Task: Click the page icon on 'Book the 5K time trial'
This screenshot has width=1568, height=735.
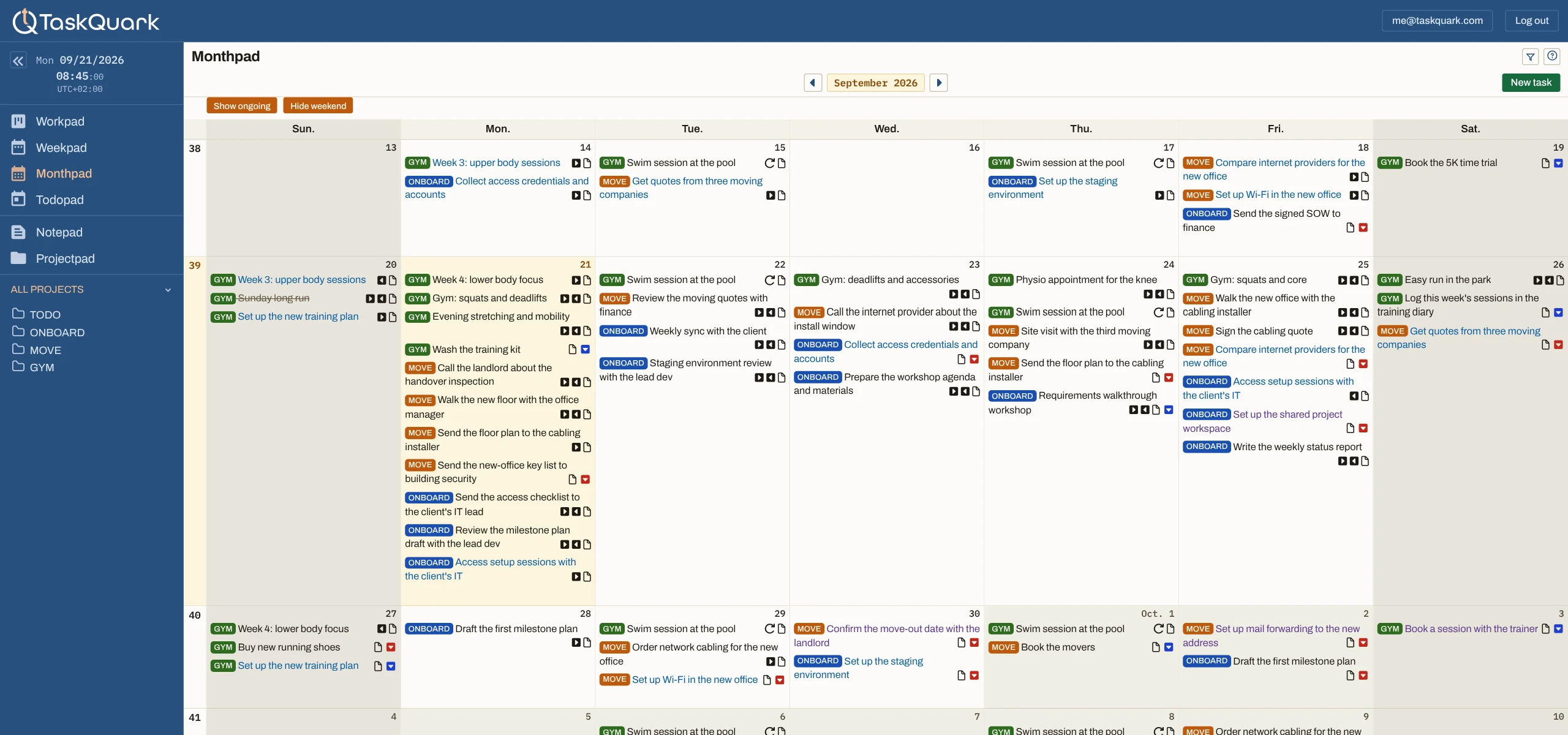Action: point(1545,163)
